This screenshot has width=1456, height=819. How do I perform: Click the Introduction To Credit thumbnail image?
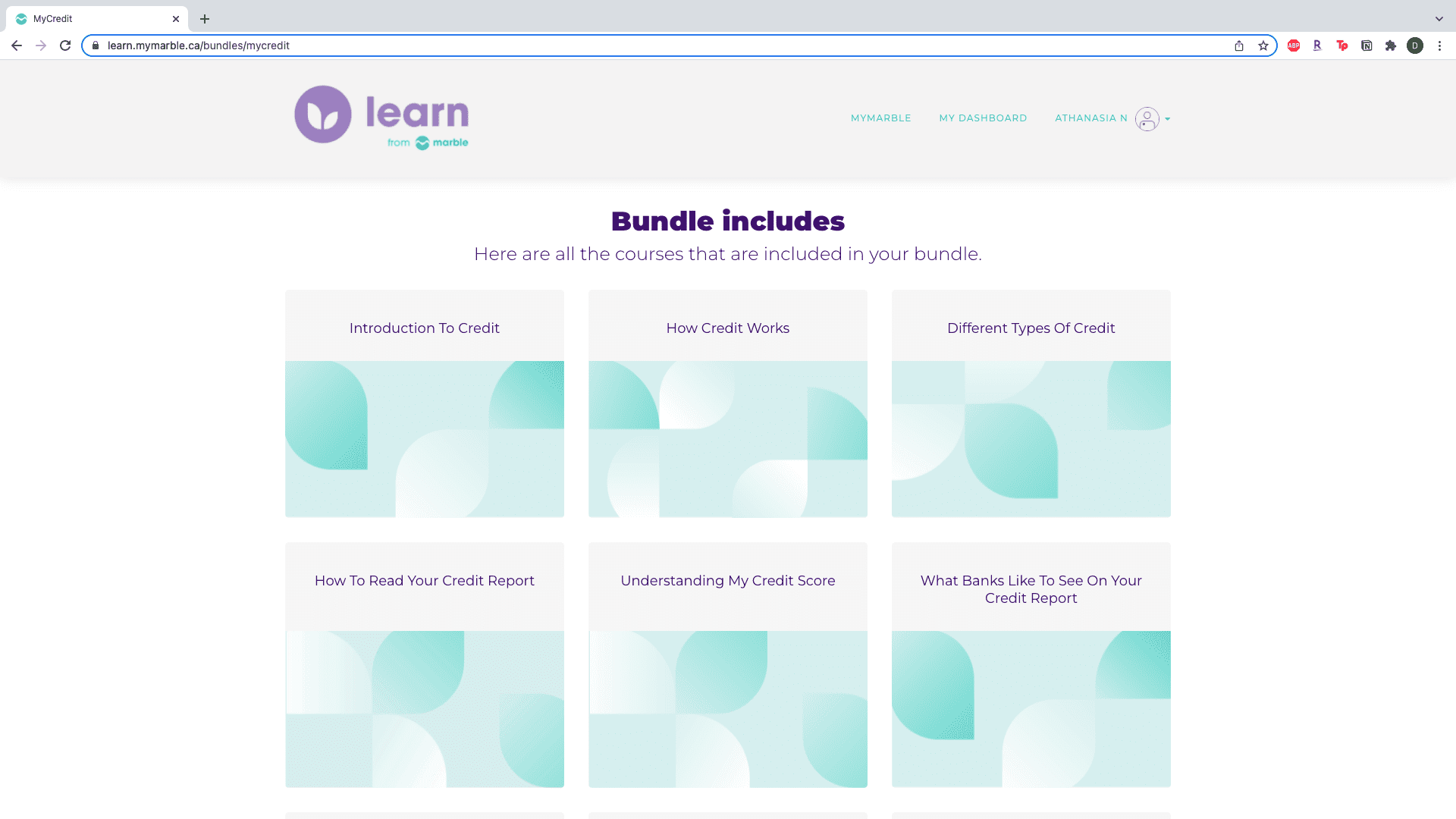pos(425,439)
